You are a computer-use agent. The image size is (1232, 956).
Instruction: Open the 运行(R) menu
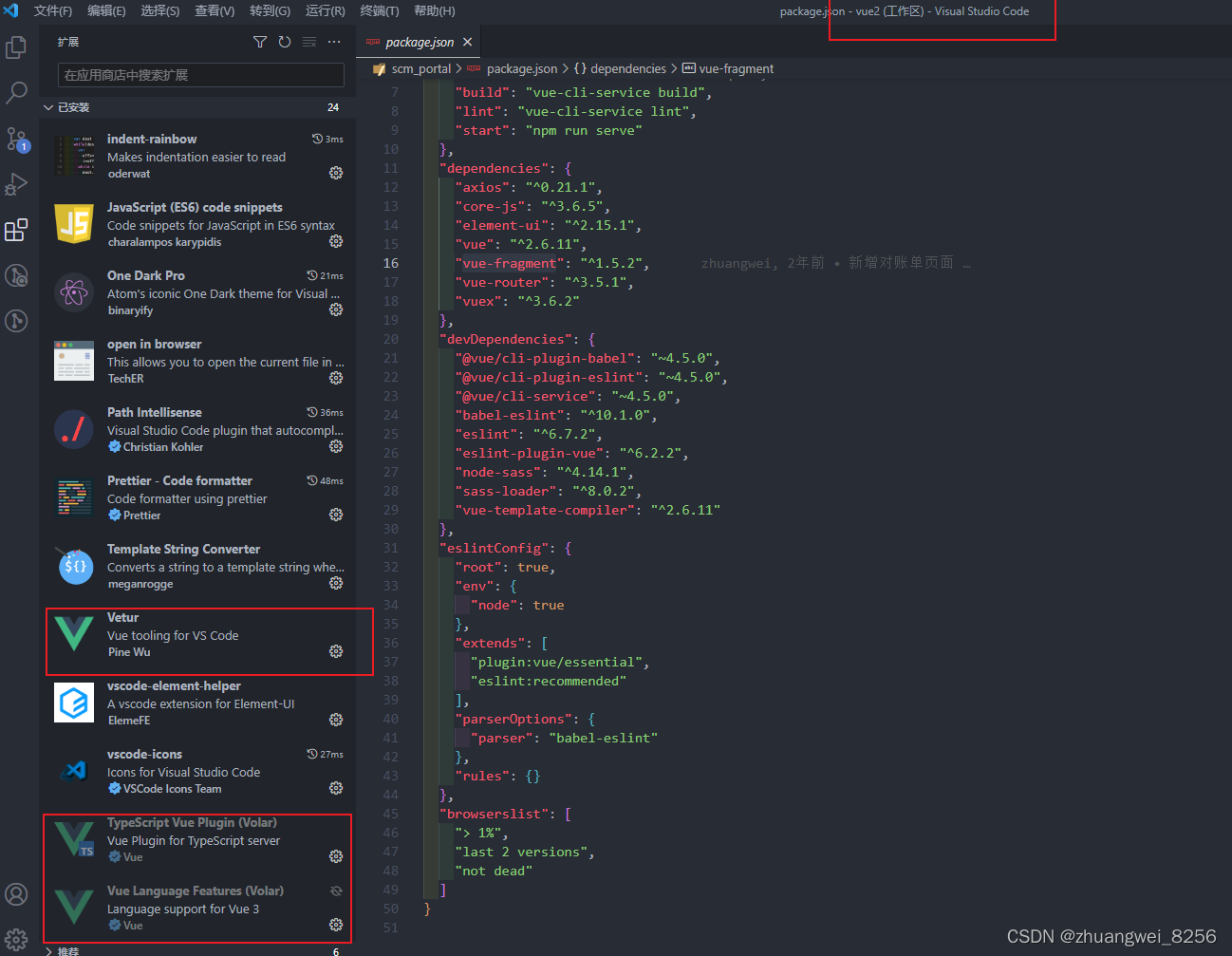[x=326, y=11]
